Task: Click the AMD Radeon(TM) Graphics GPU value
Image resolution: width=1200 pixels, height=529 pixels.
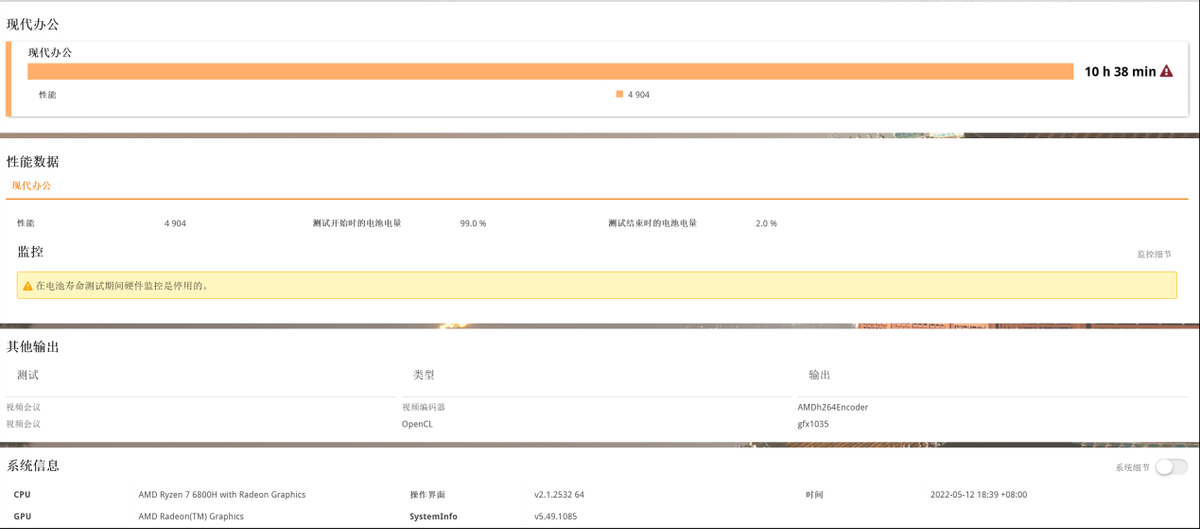Action: [x=191, y=516]
